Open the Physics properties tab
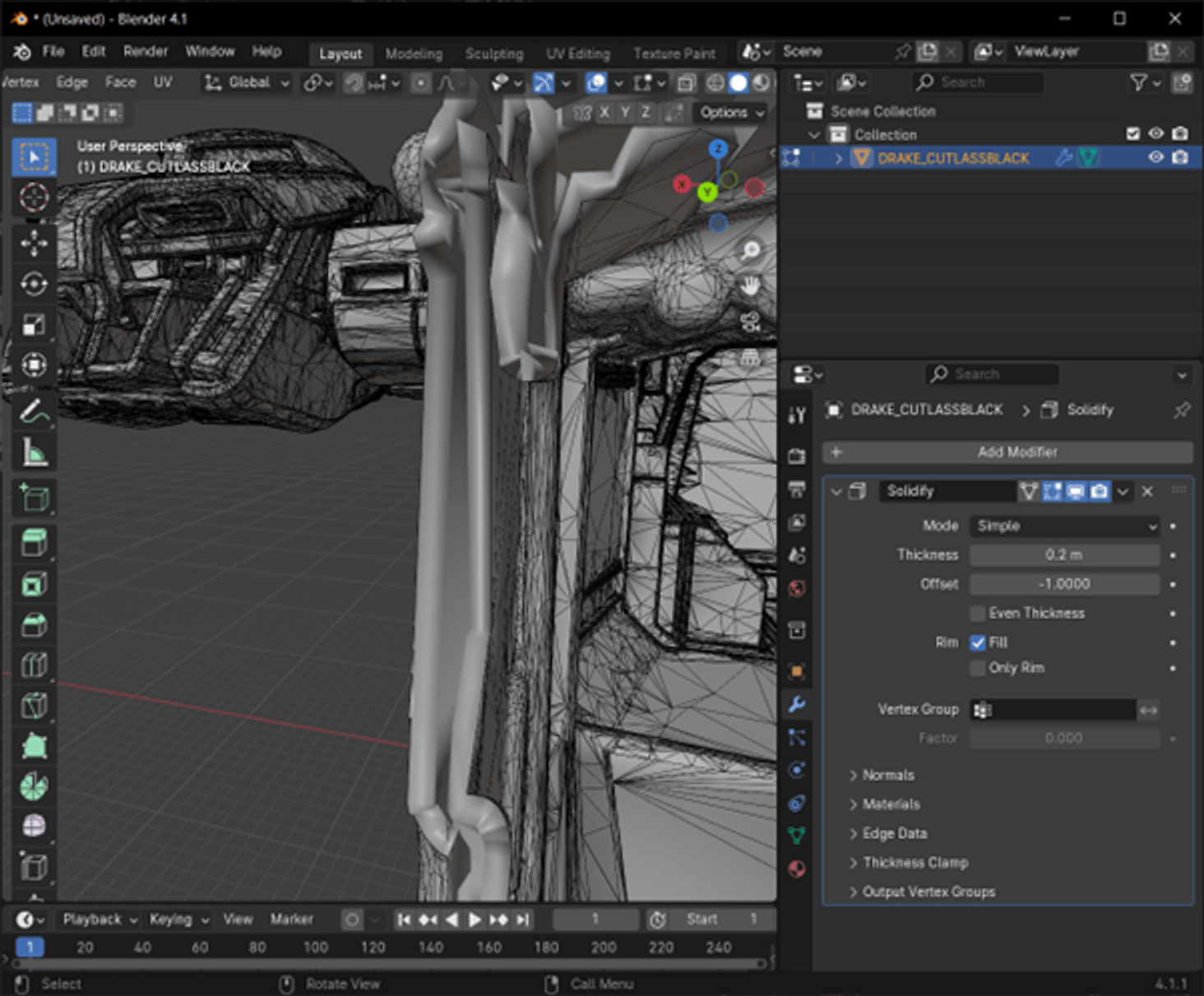Viewport: 1204px width, 996px height. point(796,770)
